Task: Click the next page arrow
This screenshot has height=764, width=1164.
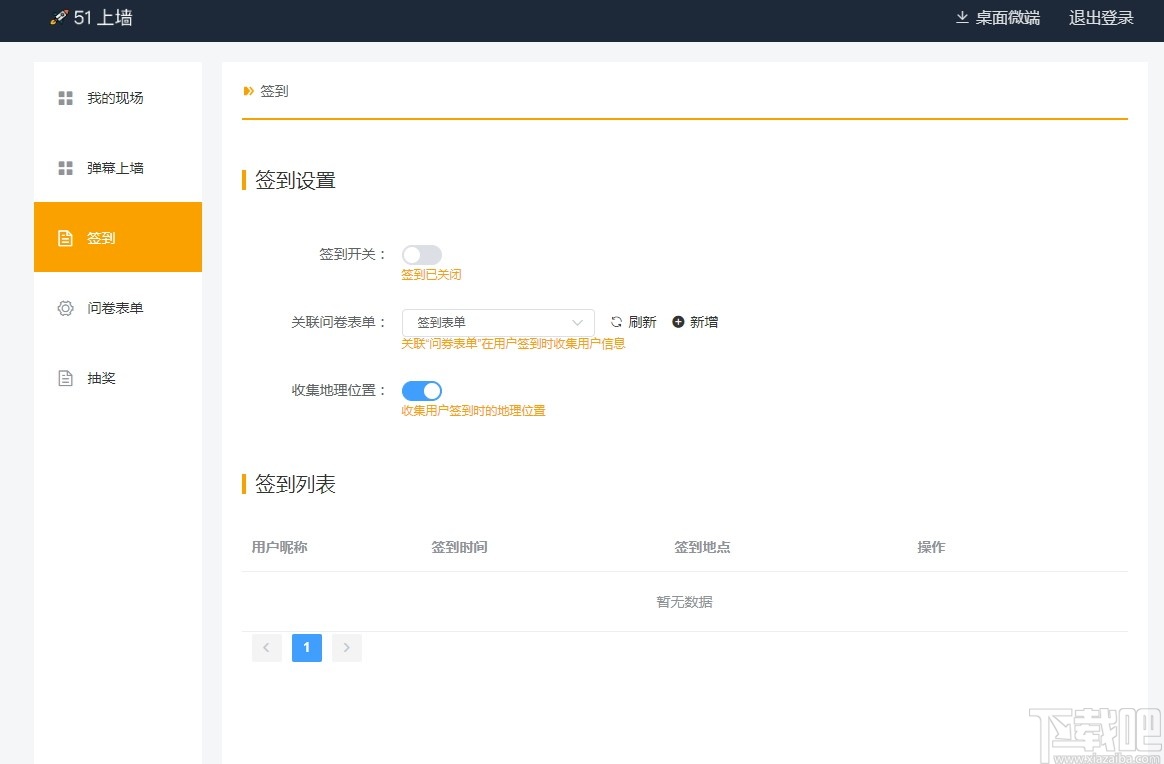Action: [346, 647]
